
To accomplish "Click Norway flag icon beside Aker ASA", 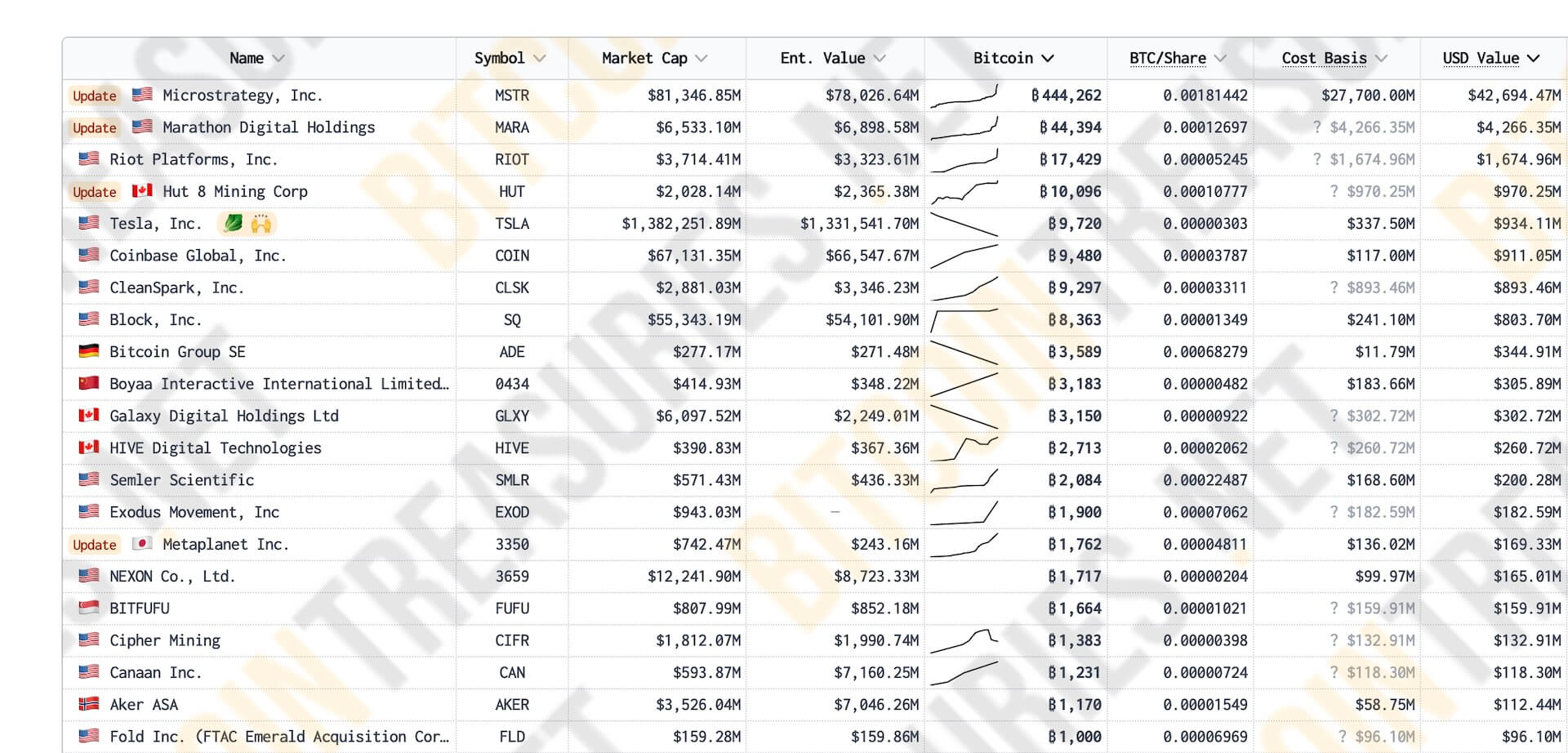I will point(89,704).
